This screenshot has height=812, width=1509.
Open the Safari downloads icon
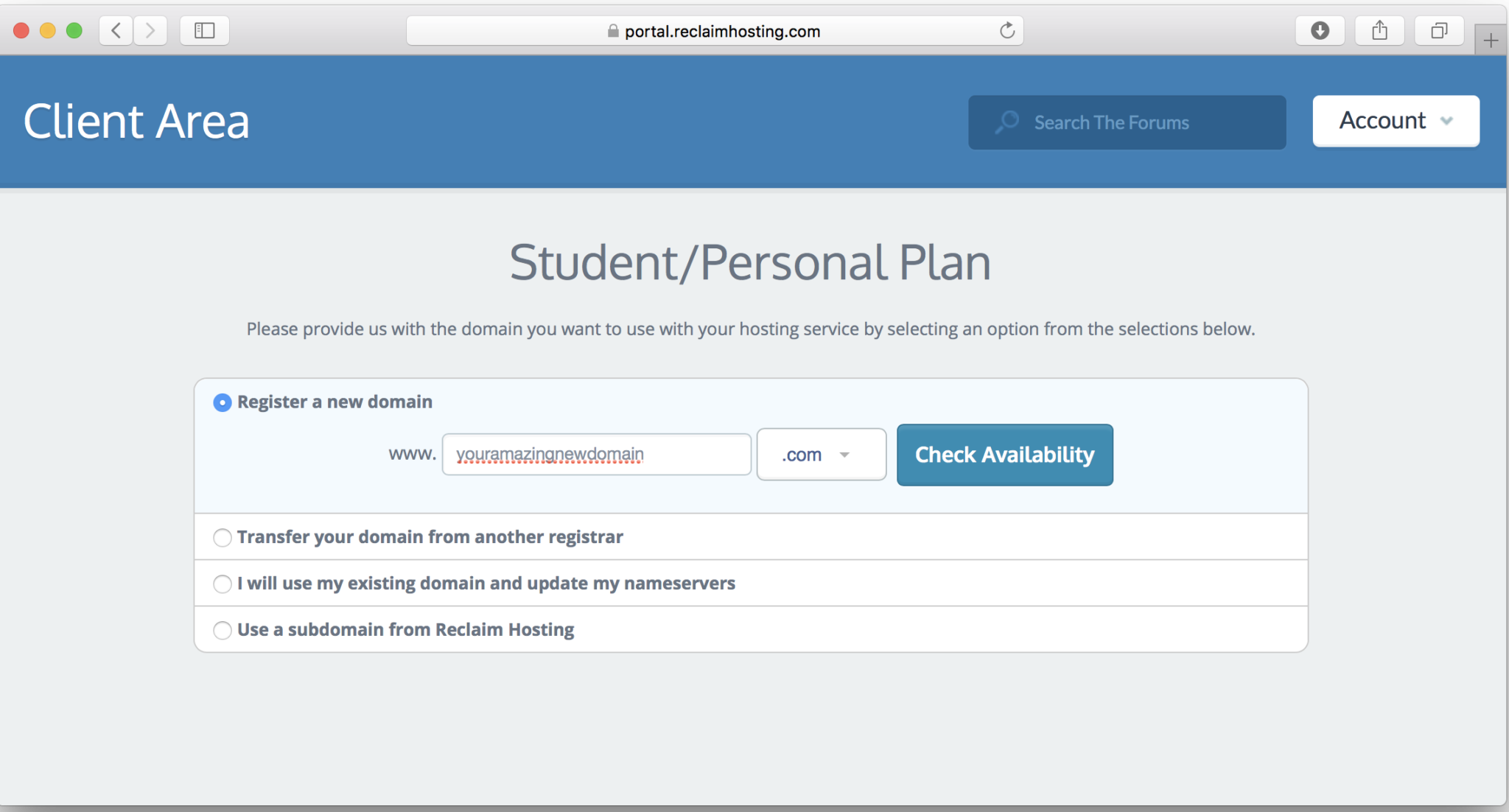coord(1320,31)
